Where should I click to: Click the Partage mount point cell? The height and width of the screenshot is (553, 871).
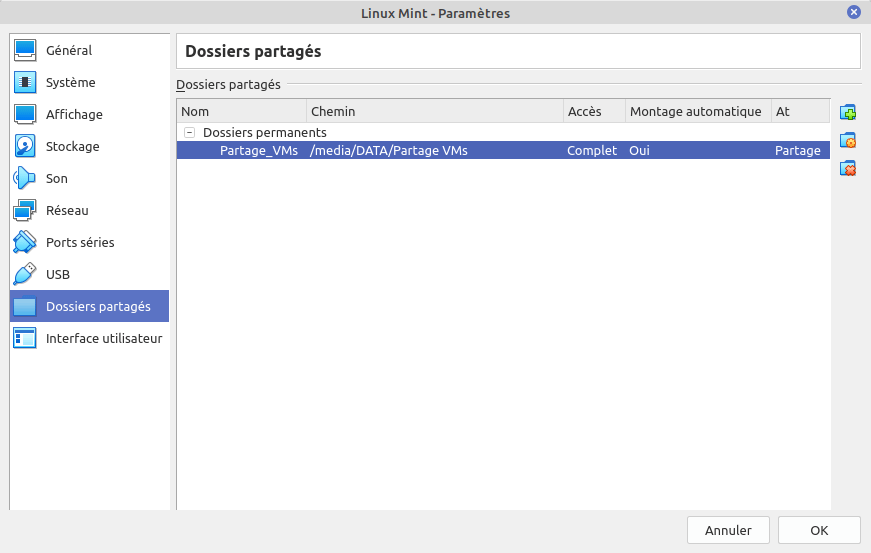tap(798, 150)
